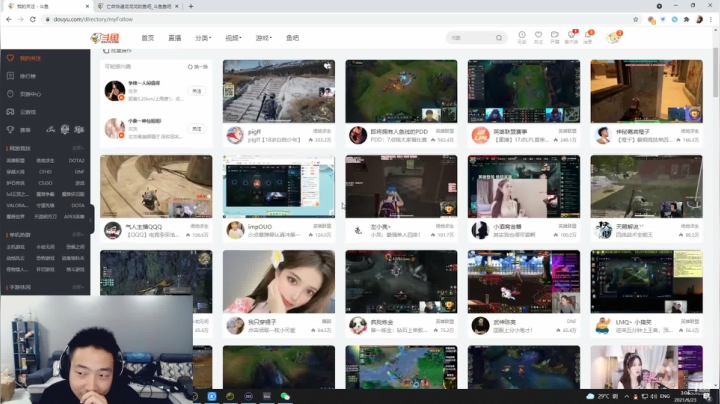Viewport: 720px width, 404px height.
Task: Switch to the first browser tab 我的关注
Action: click(x=46, y=6)
